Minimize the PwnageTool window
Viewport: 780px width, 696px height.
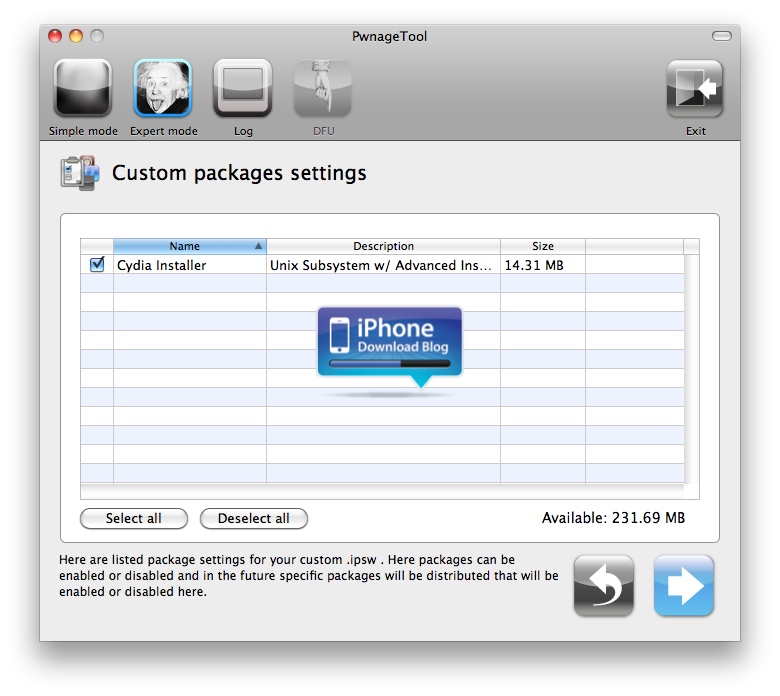[76, 36]
